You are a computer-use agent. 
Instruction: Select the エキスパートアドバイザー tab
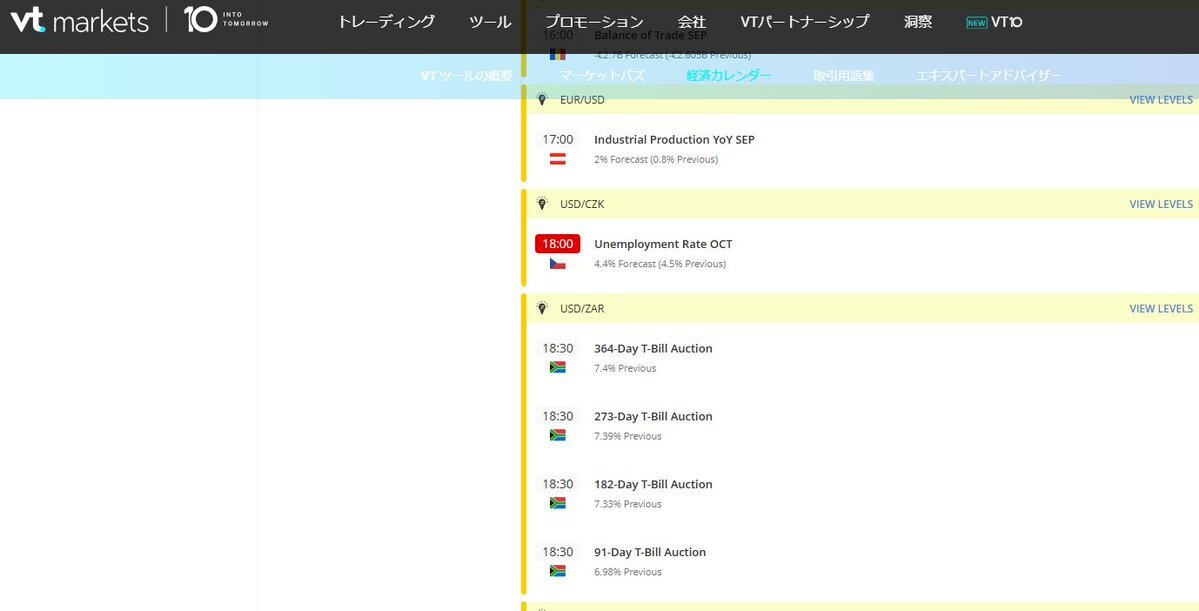[x=988, y=76]
